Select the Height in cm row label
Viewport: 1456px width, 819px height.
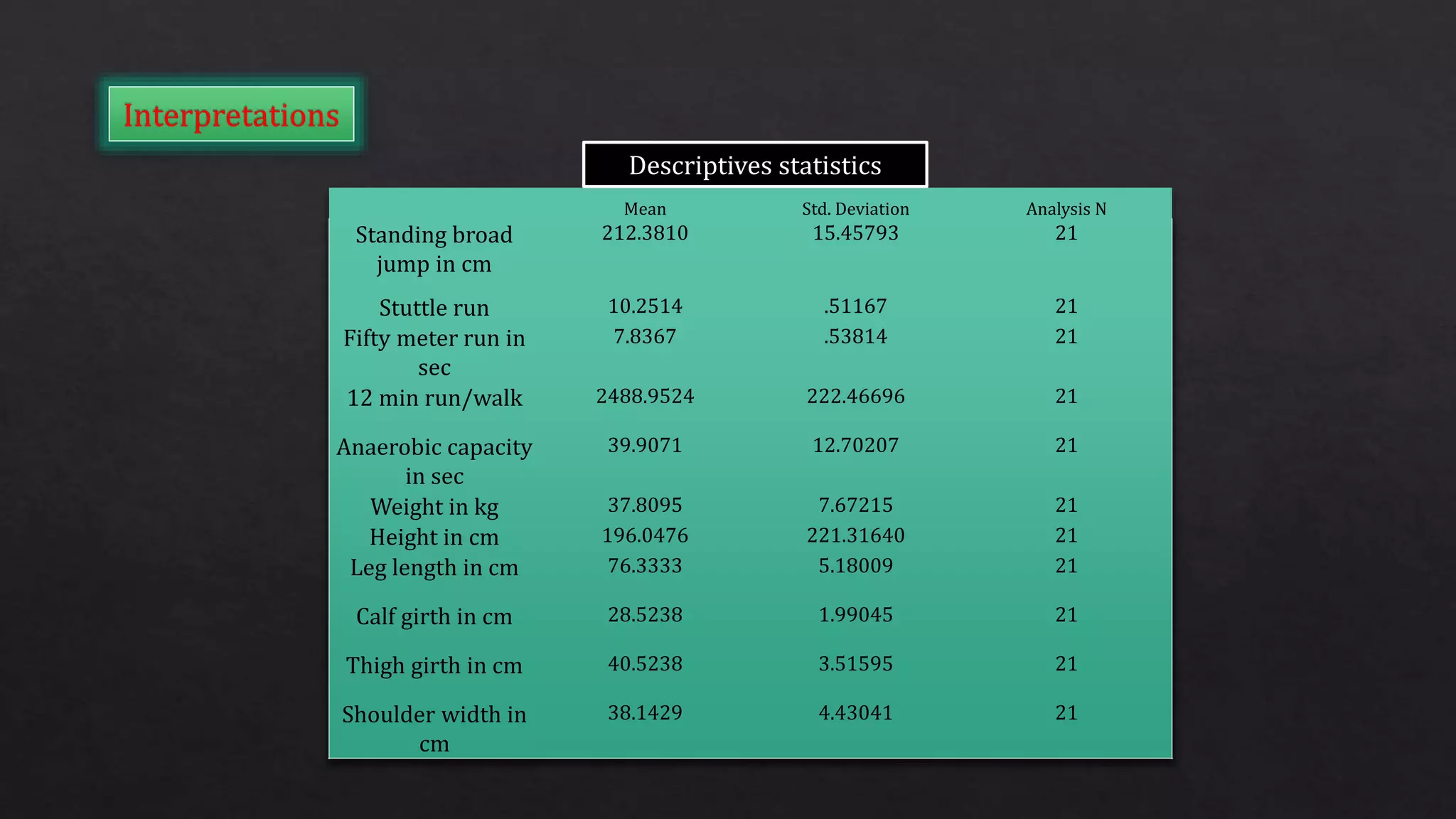[x=434, y=537]
